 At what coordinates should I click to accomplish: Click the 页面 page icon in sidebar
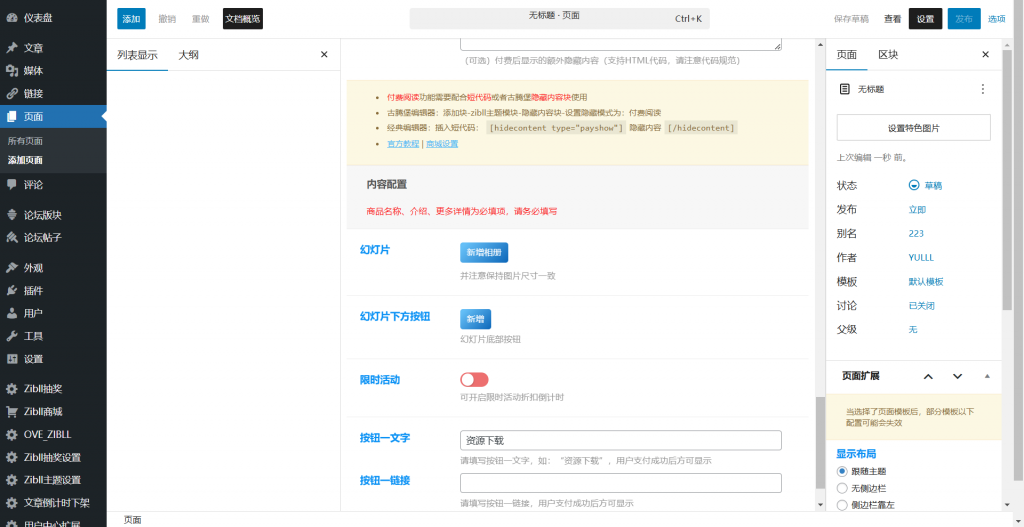pyautogui.click(x=12, y=117)
